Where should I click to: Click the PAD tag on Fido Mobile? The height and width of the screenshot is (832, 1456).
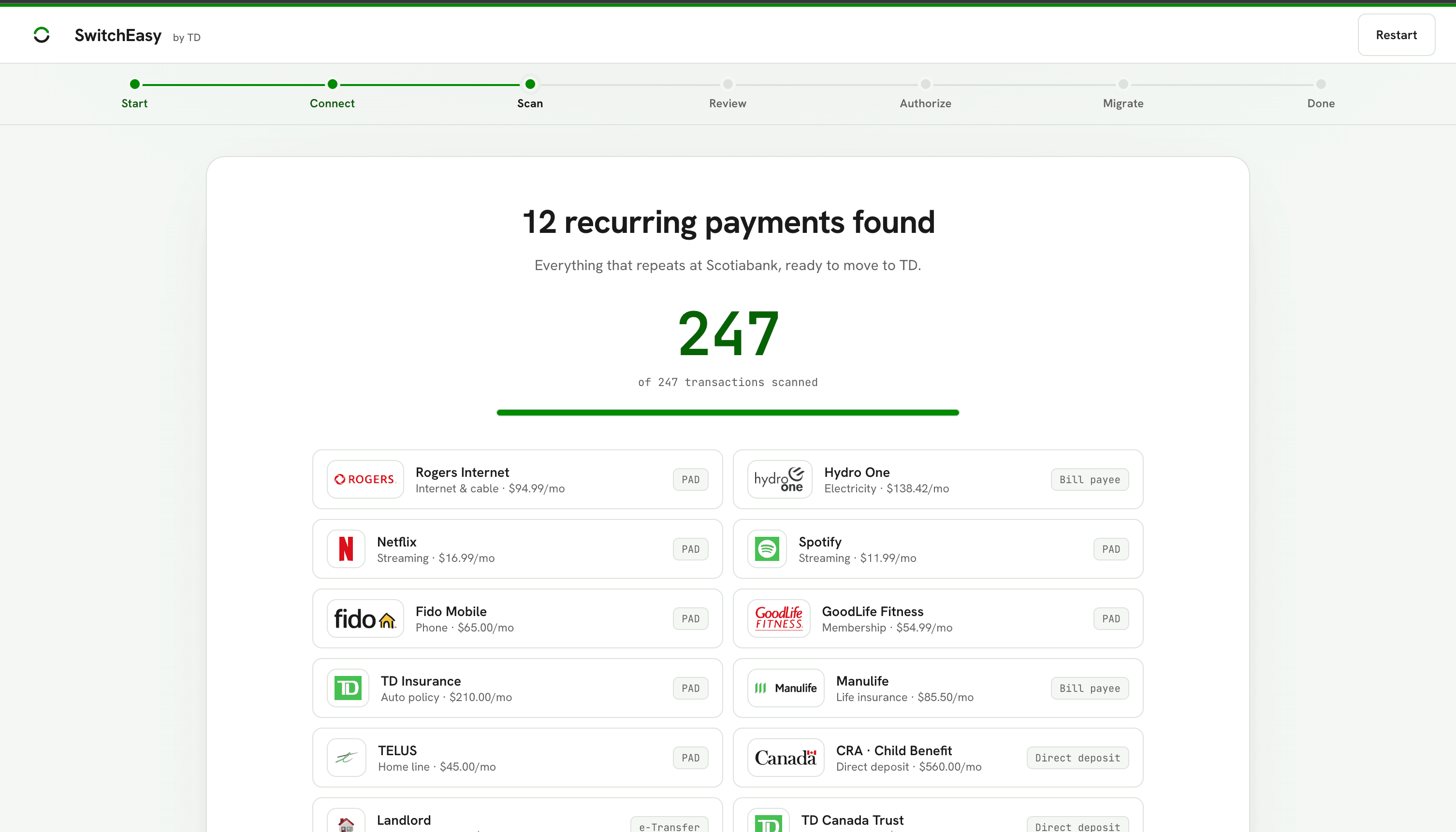691,619
